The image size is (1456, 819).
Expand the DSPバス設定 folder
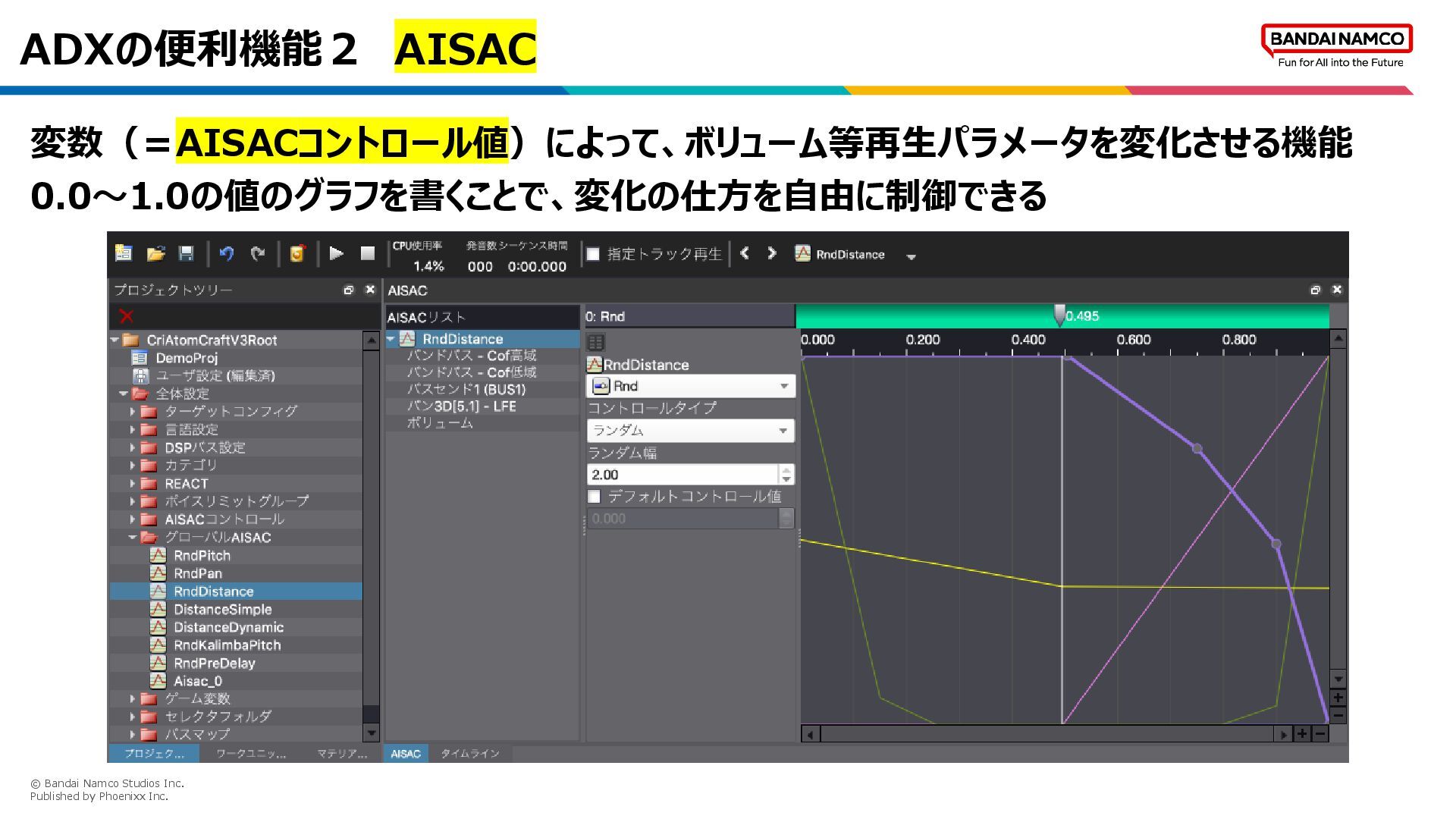coord(133,448)
